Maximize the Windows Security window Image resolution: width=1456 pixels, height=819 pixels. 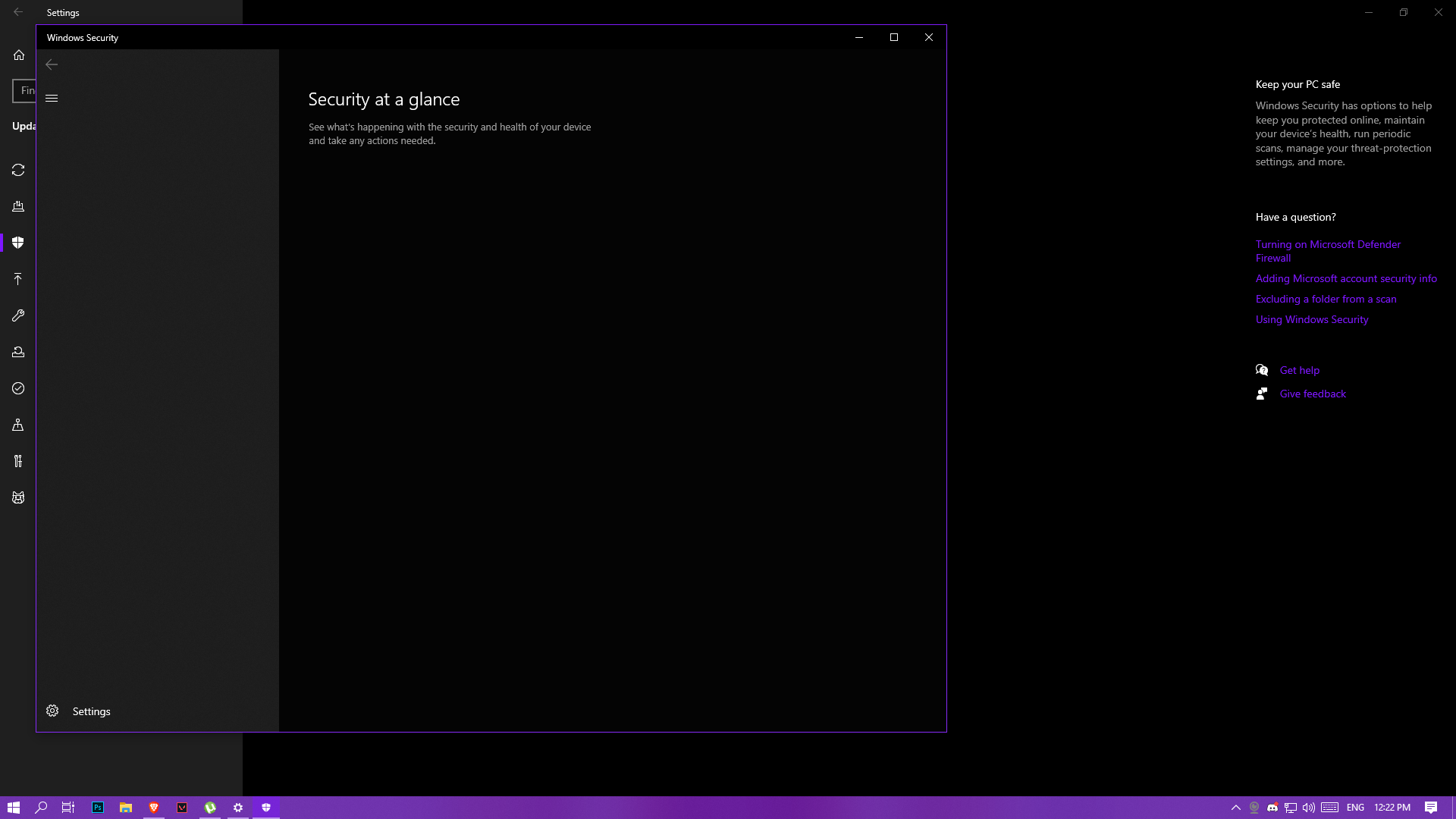[894, 37]
